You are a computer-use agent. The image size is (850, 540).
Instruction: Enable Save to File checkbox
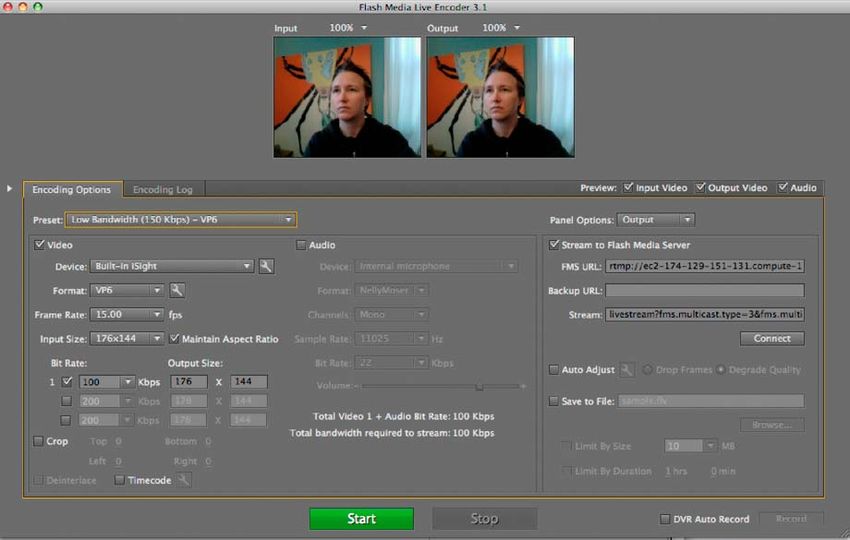553,401
